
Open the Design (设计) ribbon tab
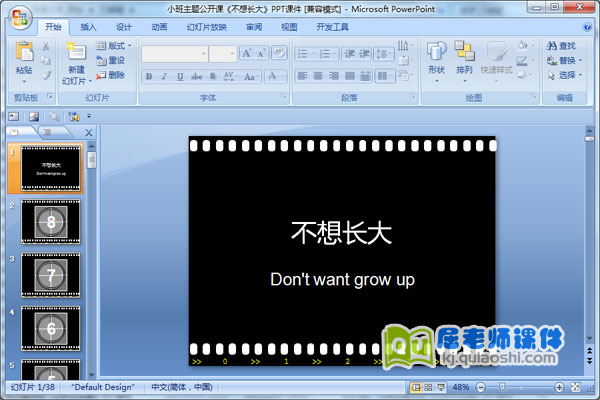124,27
